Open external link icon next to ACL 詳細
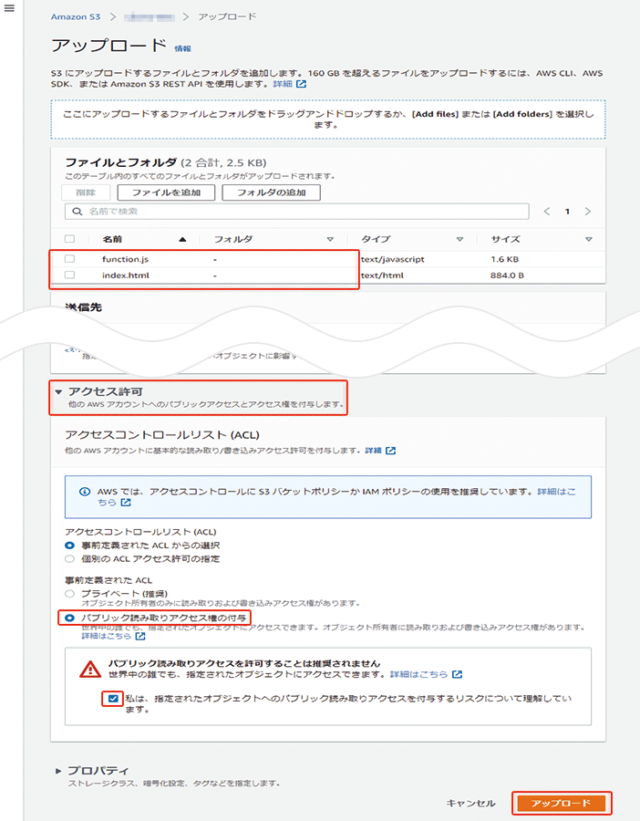Image resolution: width=640 pixels, height=821 pixels. [x=390, y=451]
